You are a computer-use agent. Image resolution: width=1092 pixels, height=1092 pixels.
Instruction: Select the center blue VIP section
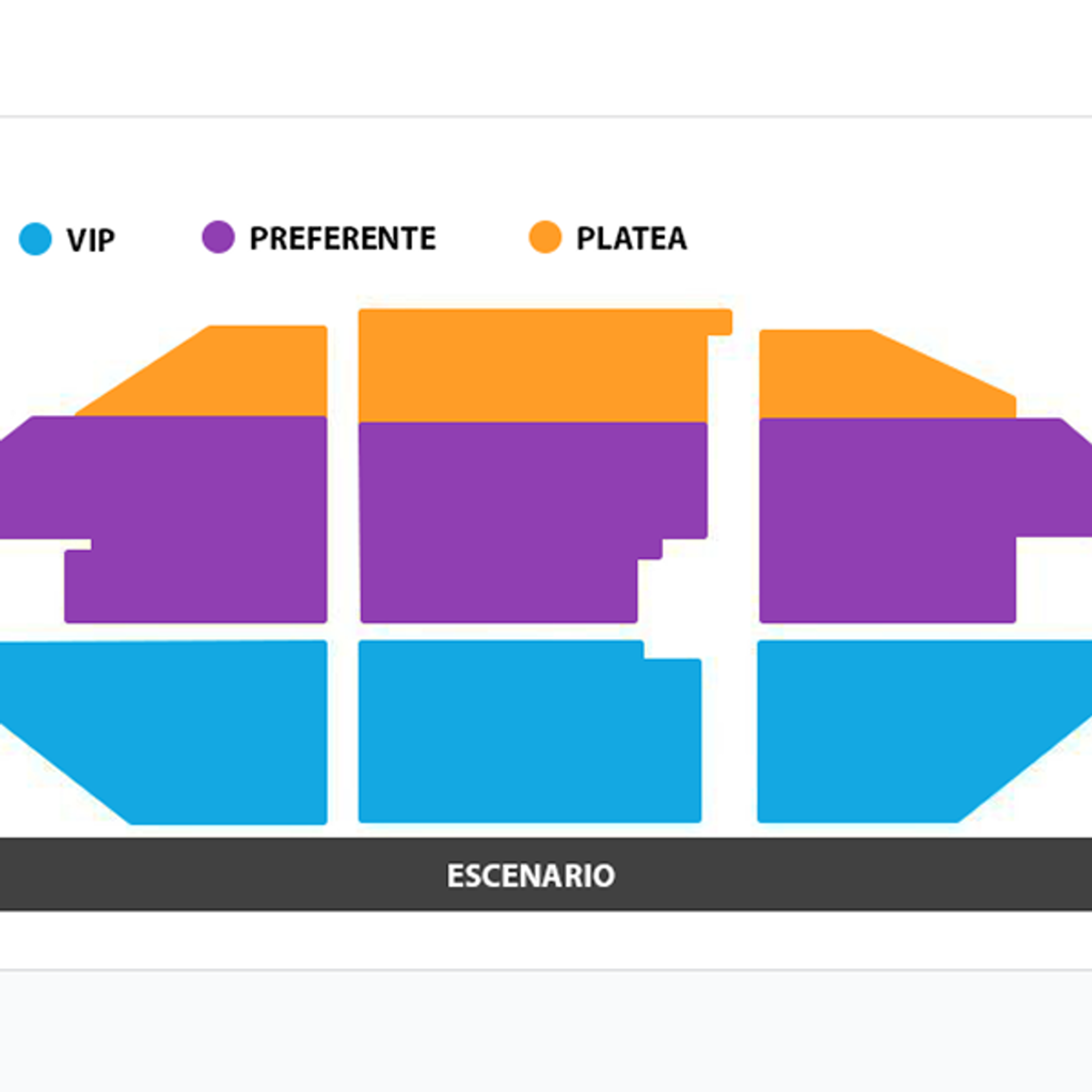pos(530,731)
